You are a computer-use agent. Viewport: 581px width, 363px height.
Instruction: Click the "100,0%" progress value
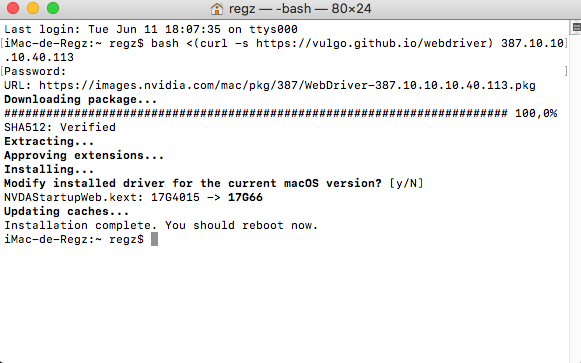click(x=536, y=113)
